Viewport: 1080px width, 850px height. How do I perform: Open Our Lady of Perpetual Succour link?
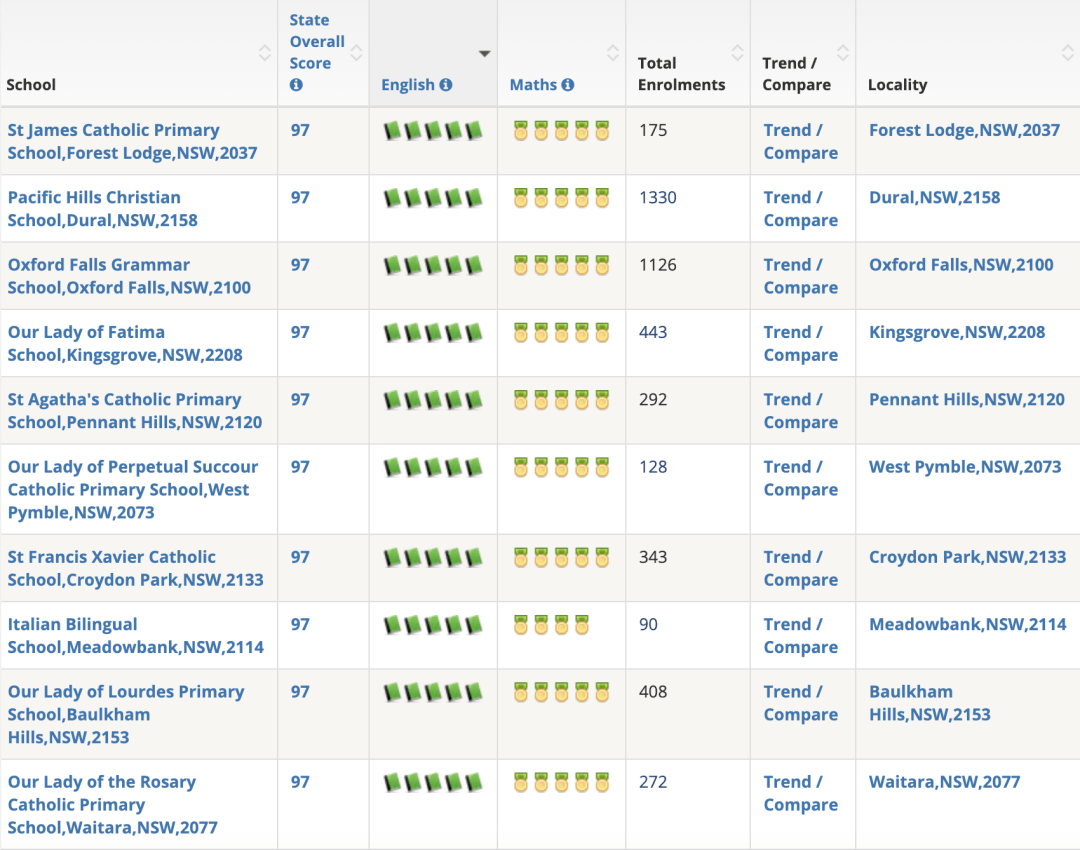pyautogui.click(x=133, y=490)
